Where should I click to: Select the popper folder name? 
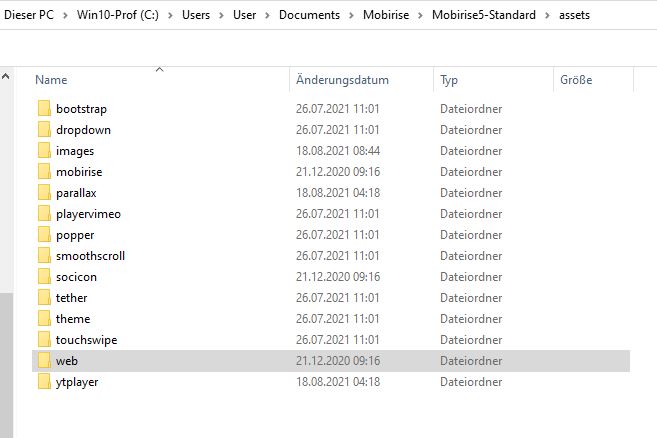[75, 235]
